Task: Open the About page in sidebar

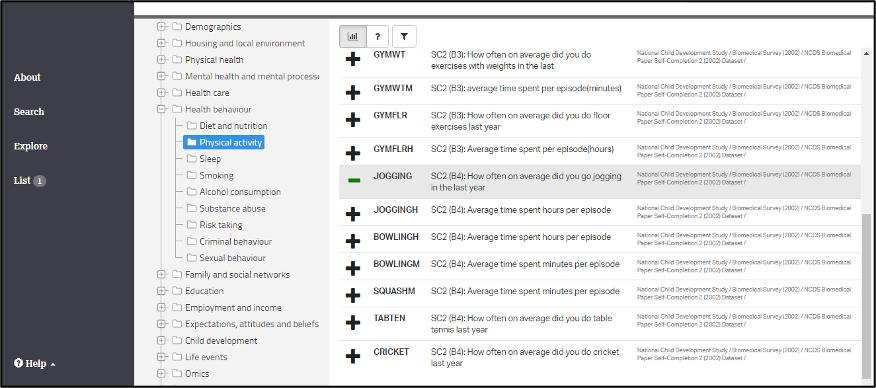Action: pos(27,78)
